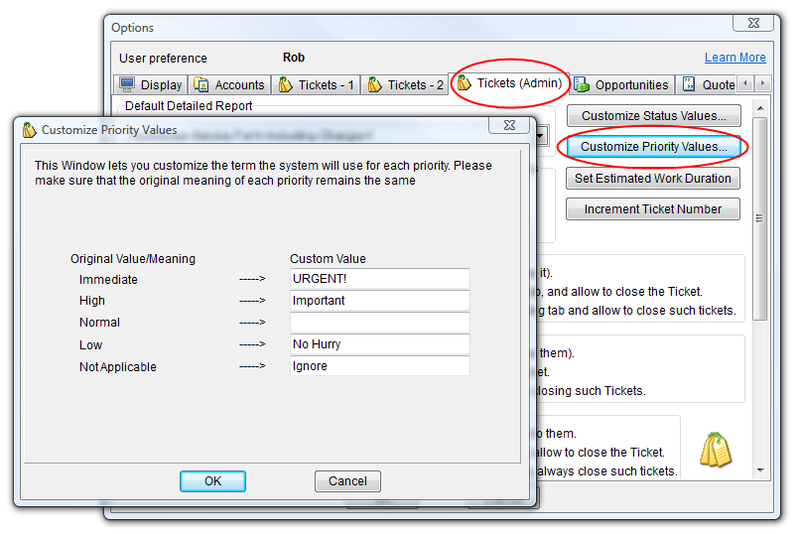Click the Accounts tab icon
Screen dimensions: 800x534
[x=201, y=85]
